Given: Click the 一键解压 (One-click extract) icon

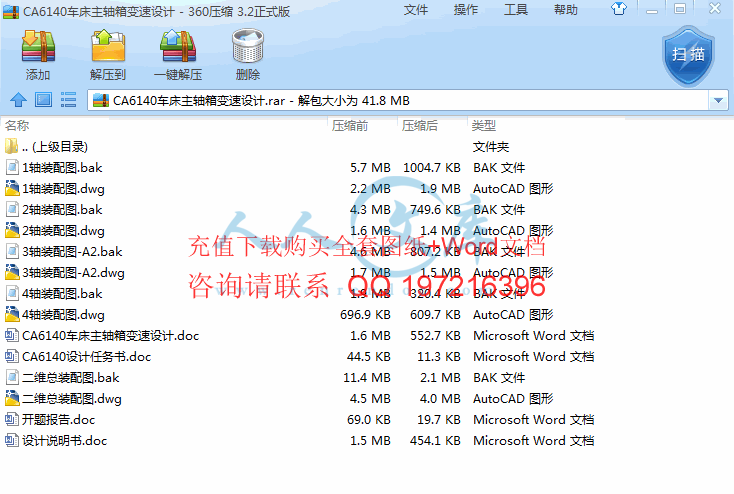Looking at the screenshot, I should (178, 46).
